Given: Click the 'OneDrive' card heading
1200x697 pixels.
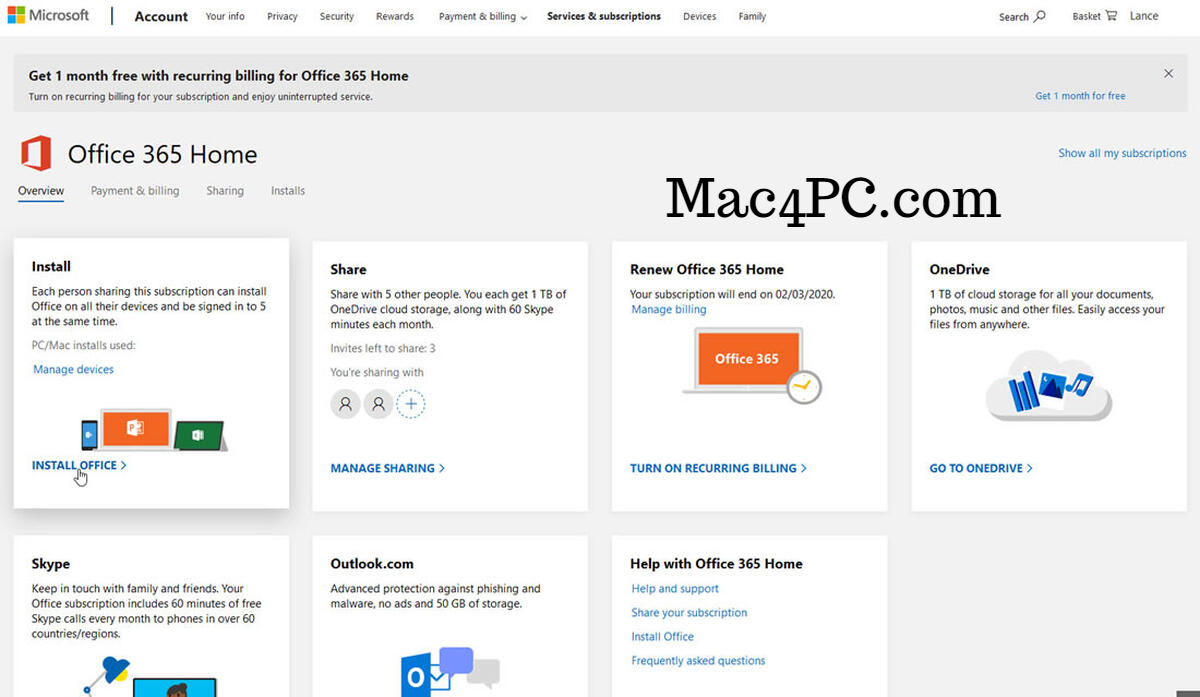Looking at the screenshot, I should 960,270.
